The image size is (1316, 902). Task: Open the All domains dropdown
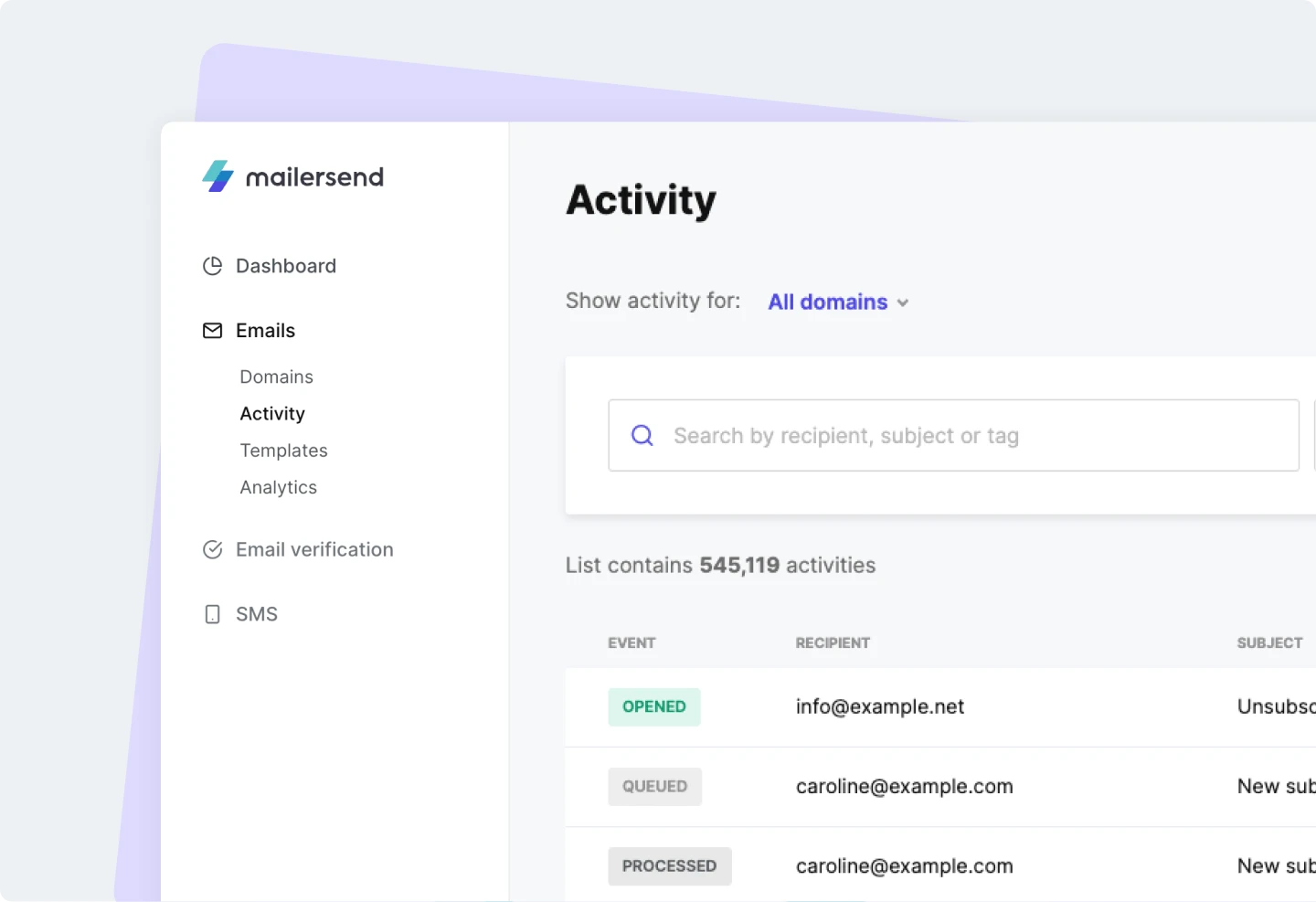[838, 302]
